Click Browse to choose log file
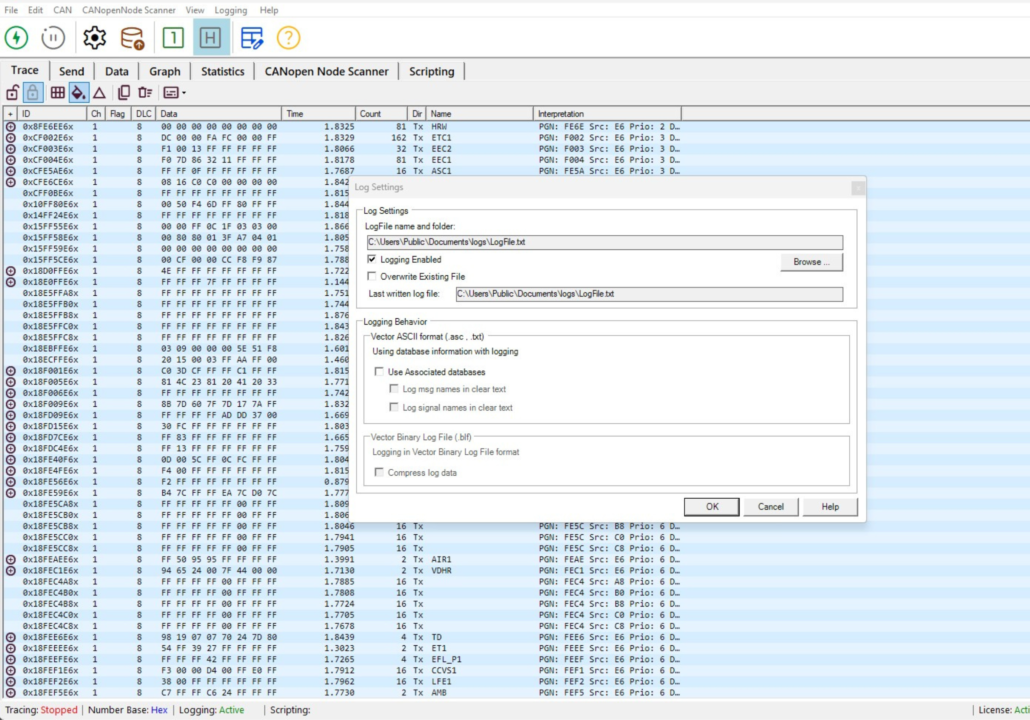This screenshot has height=720, width=1030. pos(811,262)
